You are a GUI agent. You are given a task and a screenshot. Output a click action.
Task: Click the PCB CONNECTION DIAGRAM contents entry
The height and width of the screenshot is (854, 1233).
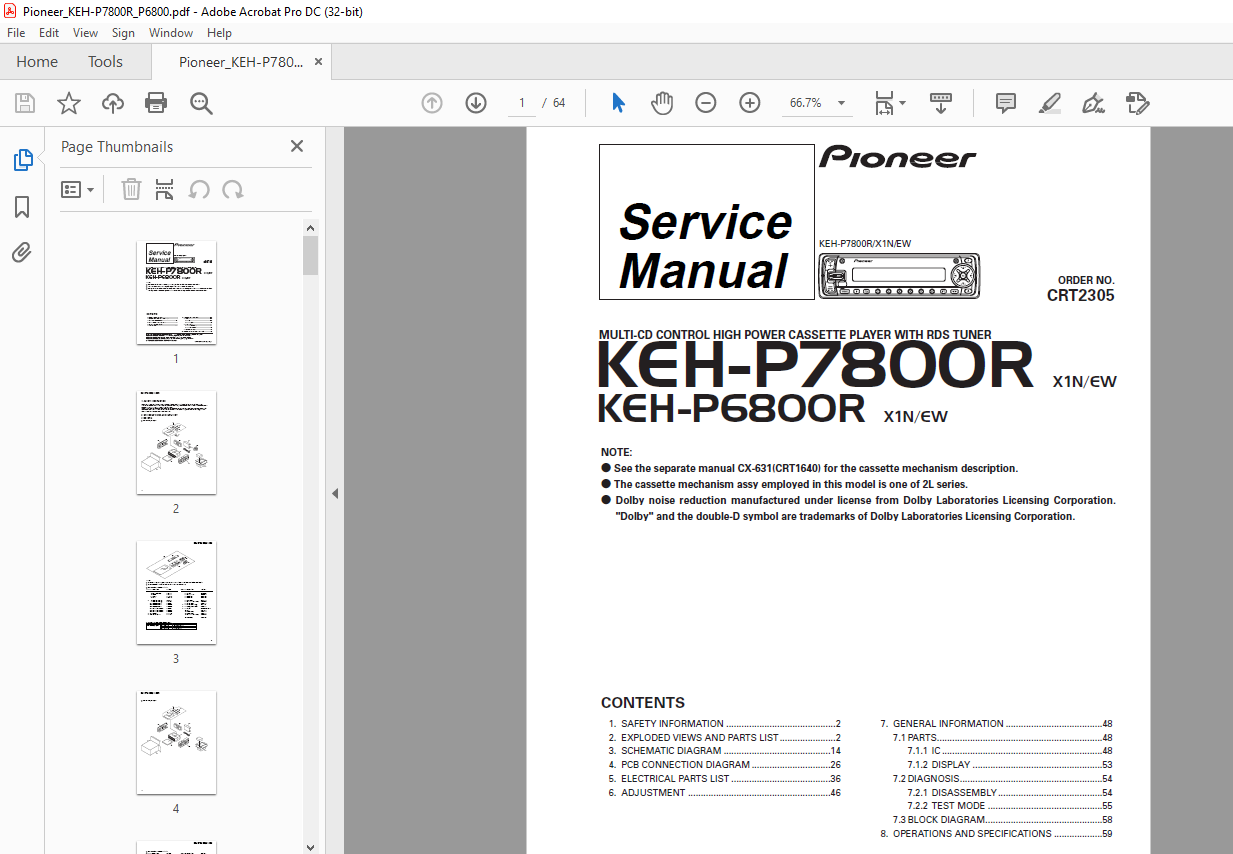click(725, 765)
